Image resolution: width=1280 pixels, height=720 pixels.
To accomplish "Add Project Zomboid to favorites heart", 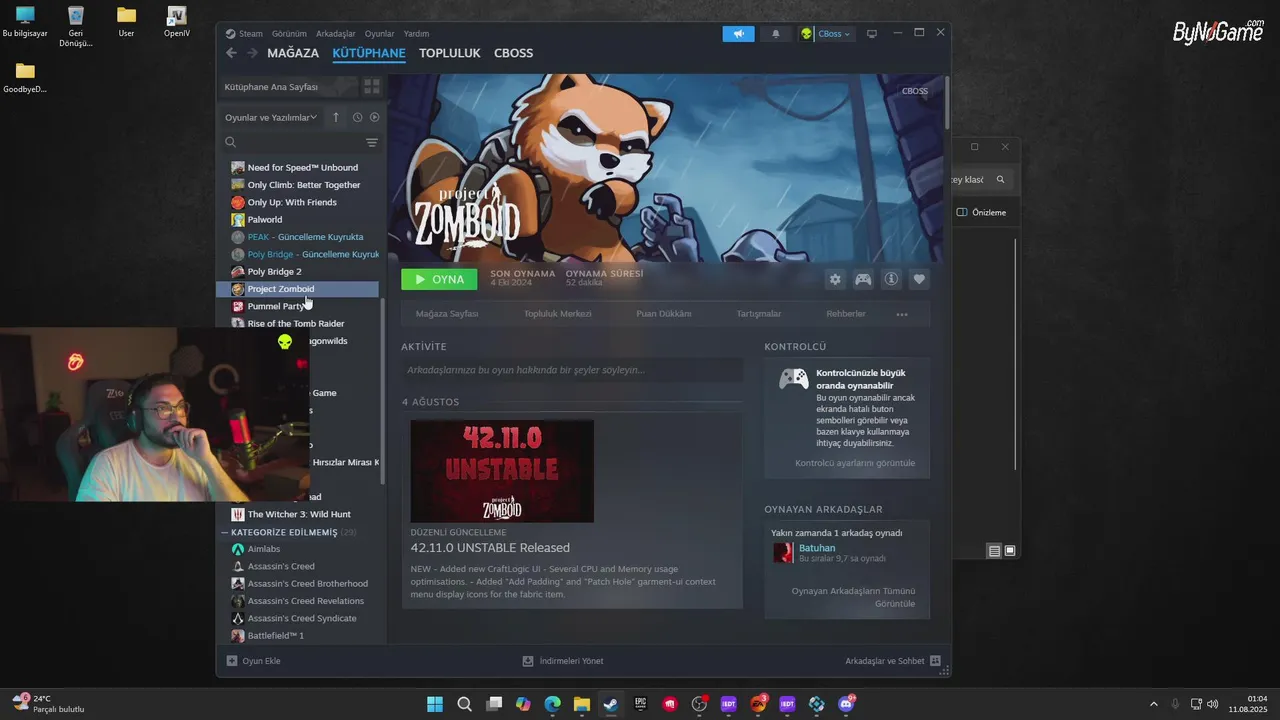I will coord(919,279).
